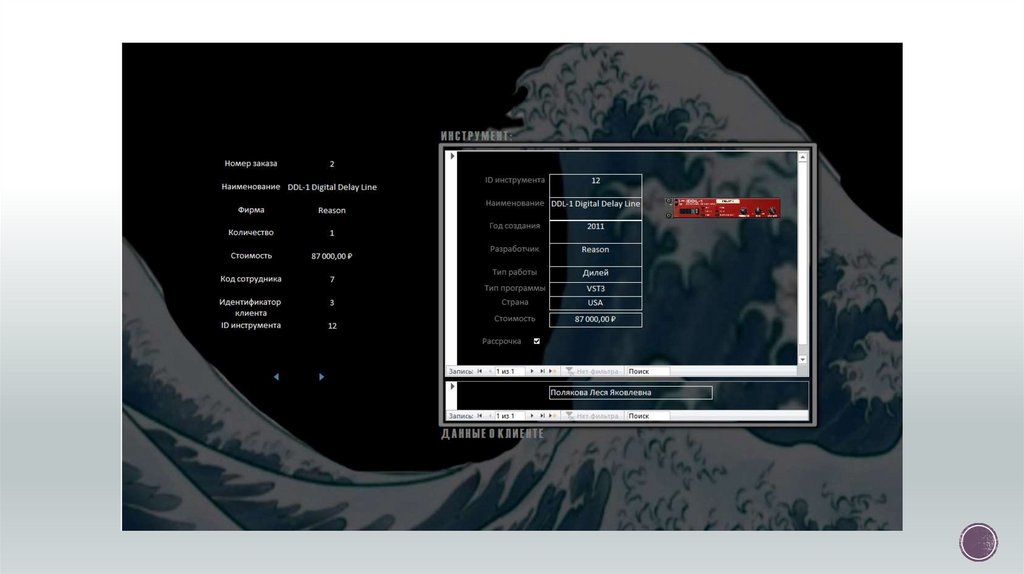Click Фирма value Reason
Image resolution: width=1024 pixels, height=574 pixels.
pyautogui.click(x=332, y=210)
